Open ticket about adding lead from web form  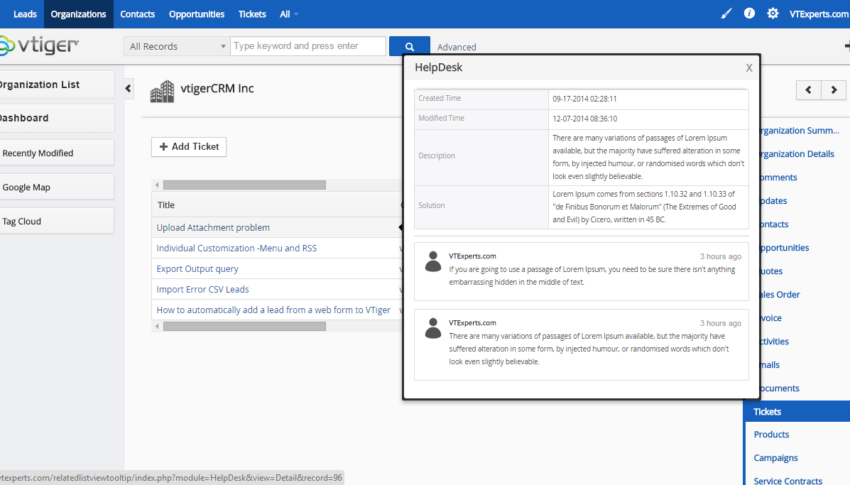[273, 310]
